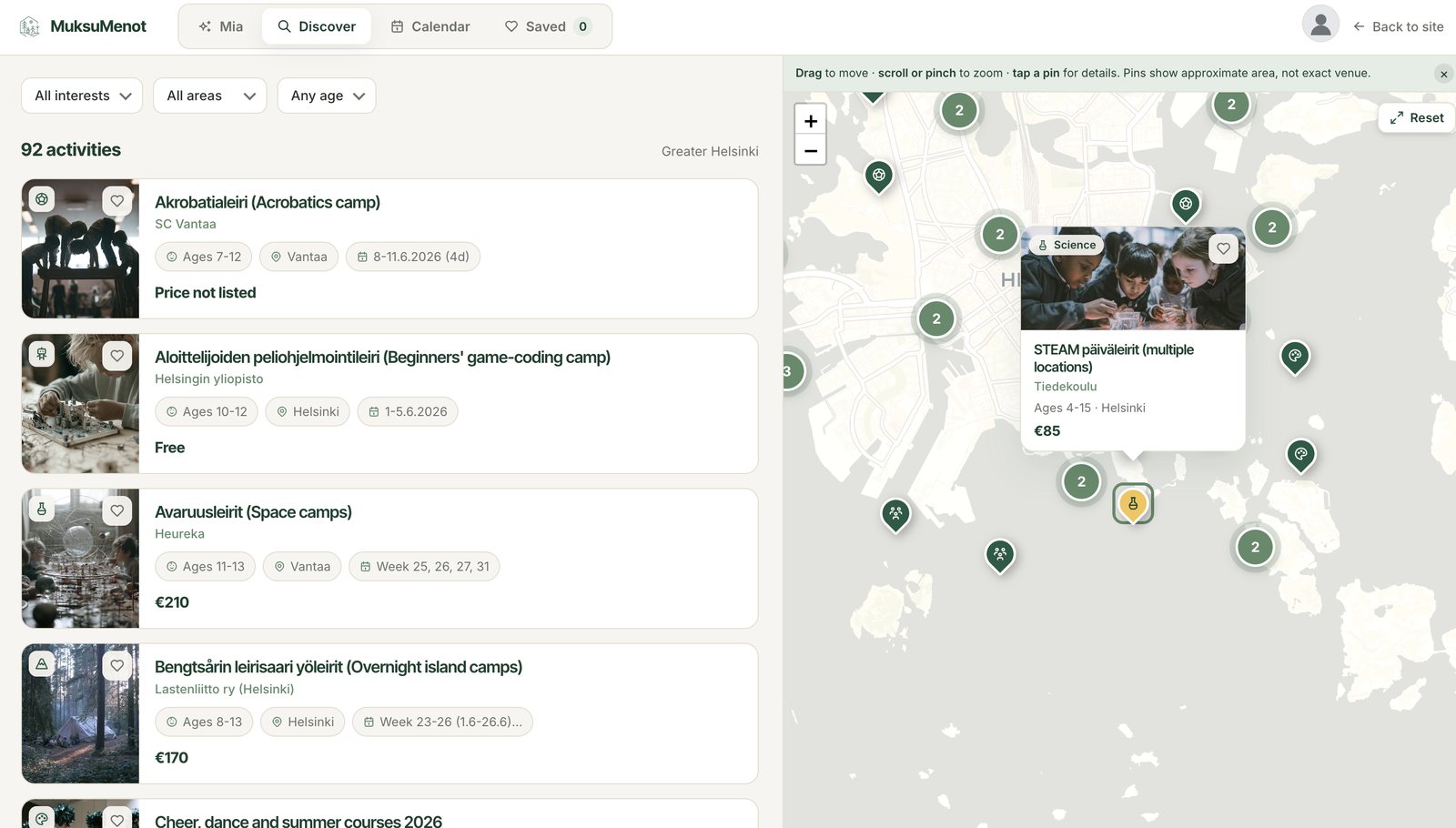Click the flask badge on Avaruusleirit thumbnail
This screenshot has width=1456, height=828.
pos(42,509)
